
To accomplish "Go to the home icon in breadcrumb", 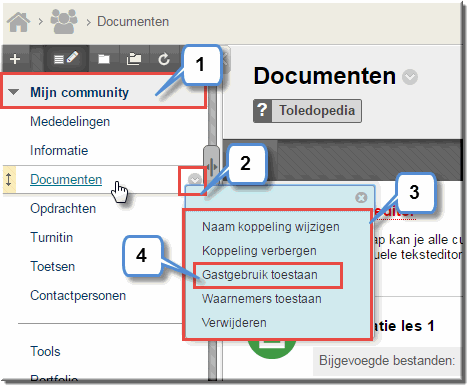I will tap(18, 22).
